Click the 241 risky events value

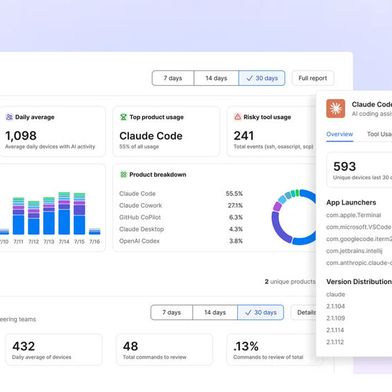[x=244, y=136]
